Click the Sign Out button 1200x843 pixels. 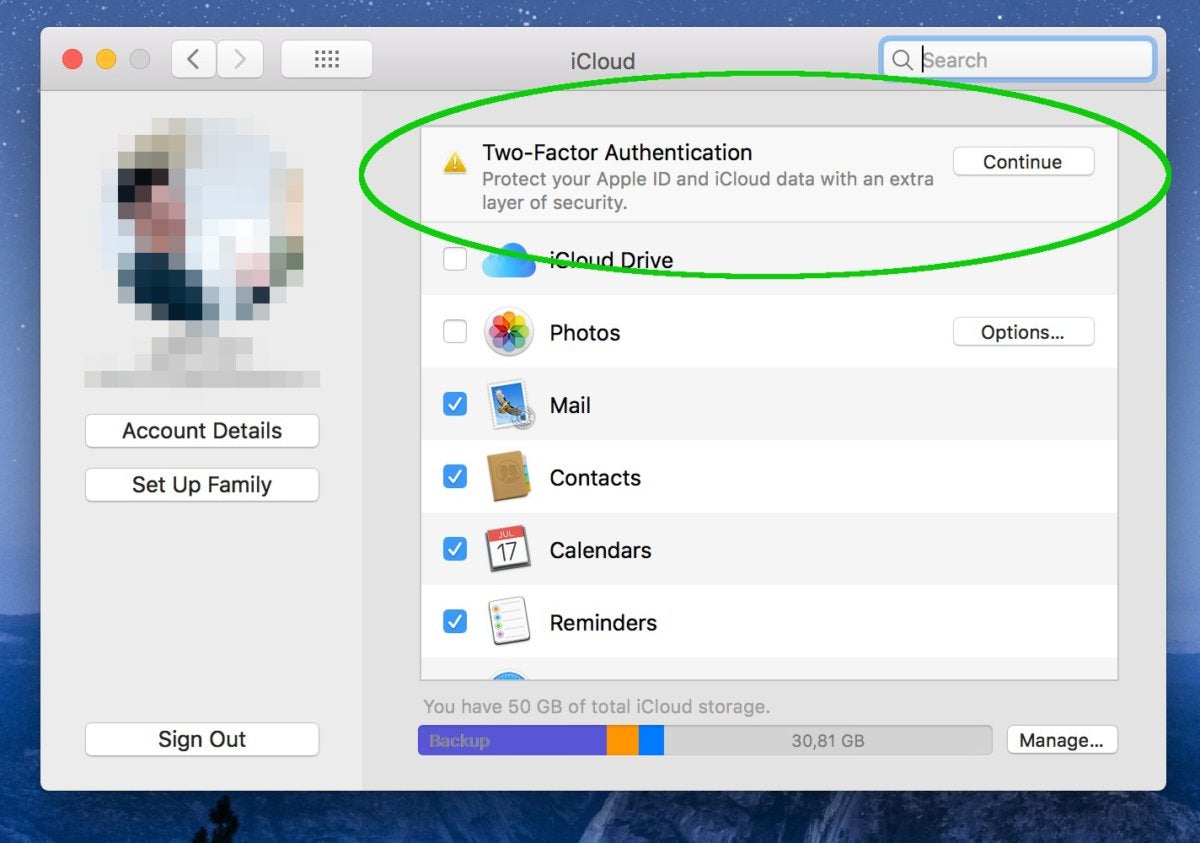pos(202,740)
